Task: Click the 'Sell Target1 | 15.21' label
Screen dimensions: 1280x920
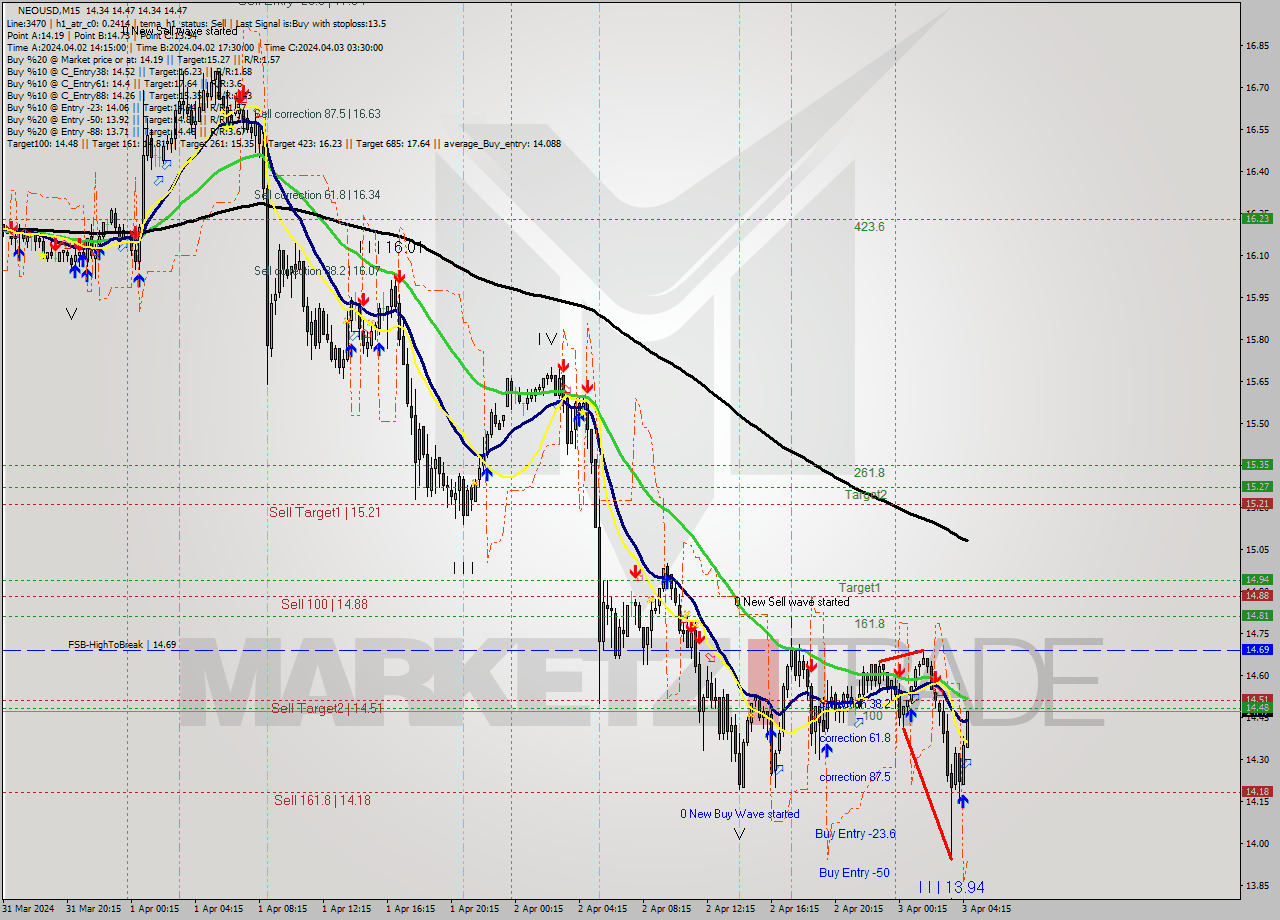Action: [x=325, y=512]
